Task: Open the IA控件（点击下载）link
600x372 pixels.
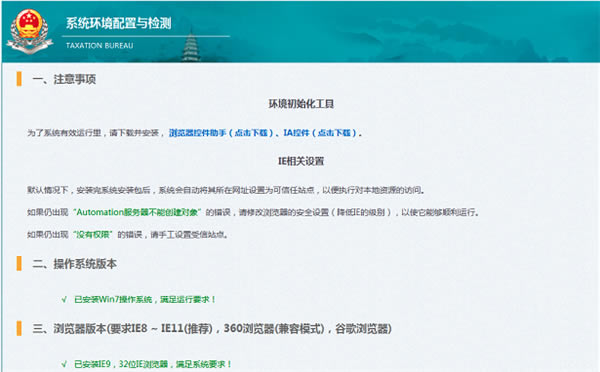Action: [x=320, y=133]
